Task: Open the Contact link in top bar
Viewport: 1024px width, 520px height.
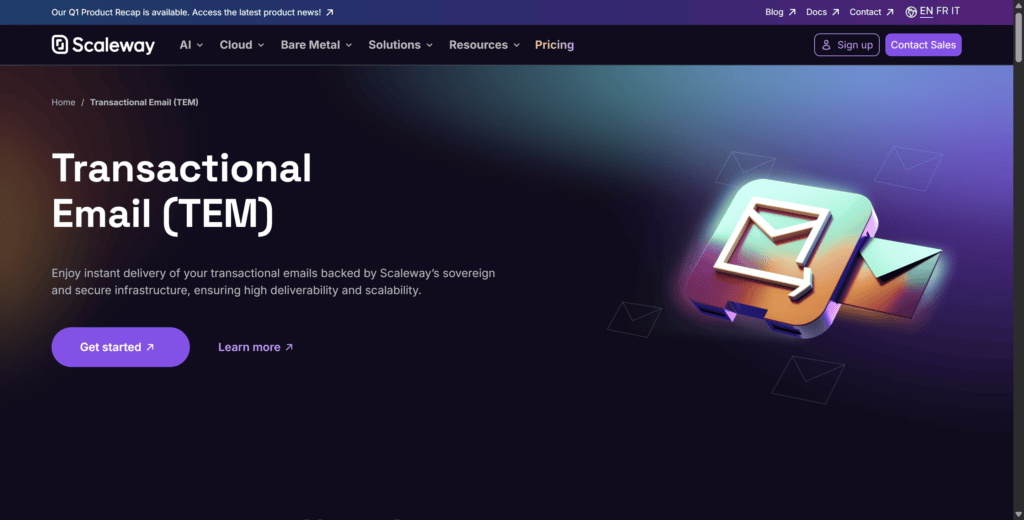Action: 871,12
